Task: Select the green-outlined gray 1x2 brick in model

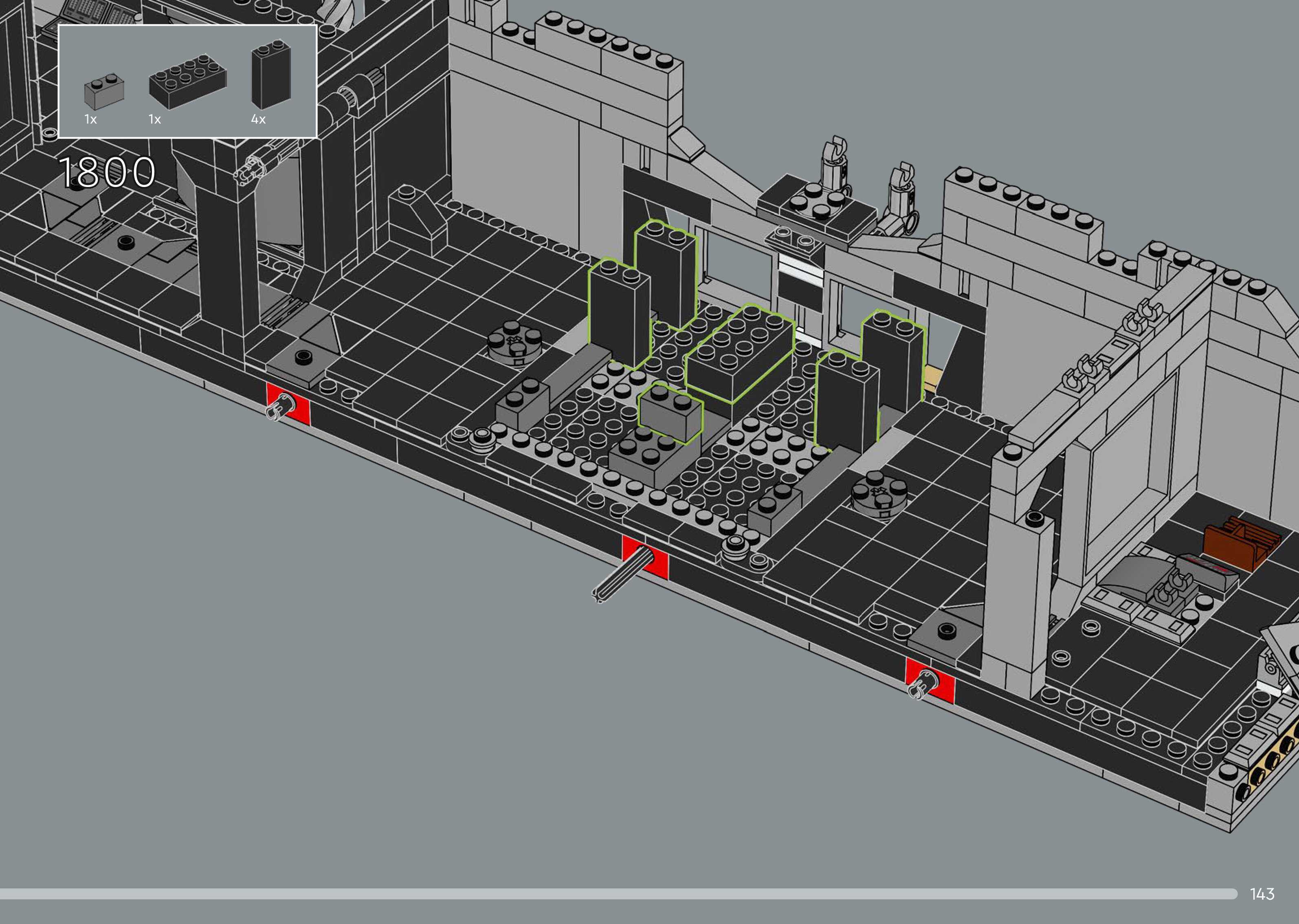Action: pos(670,414)
